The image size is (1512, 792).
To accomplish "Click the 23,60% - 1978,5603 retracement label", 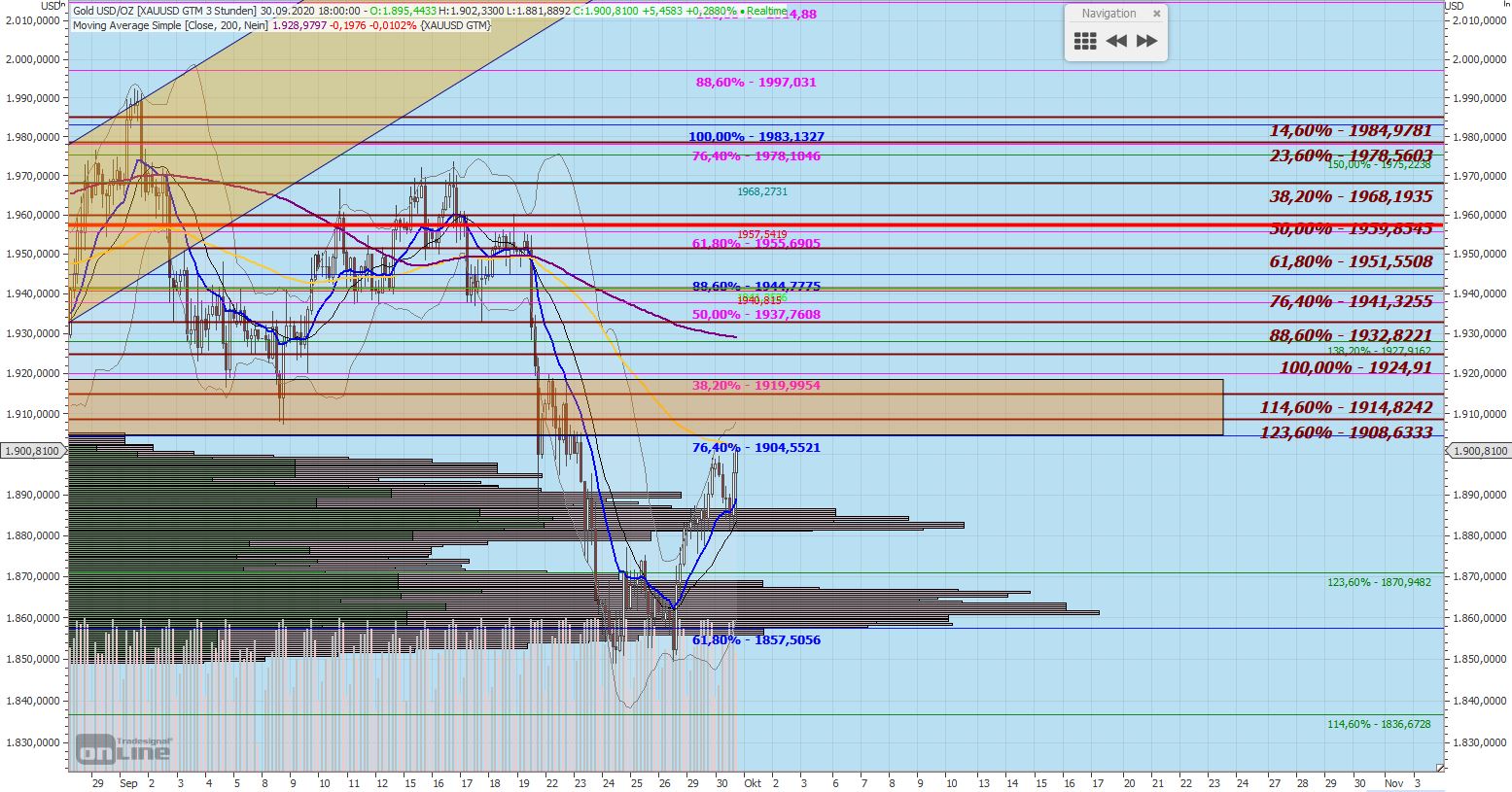I will (x=1352, y=155).
